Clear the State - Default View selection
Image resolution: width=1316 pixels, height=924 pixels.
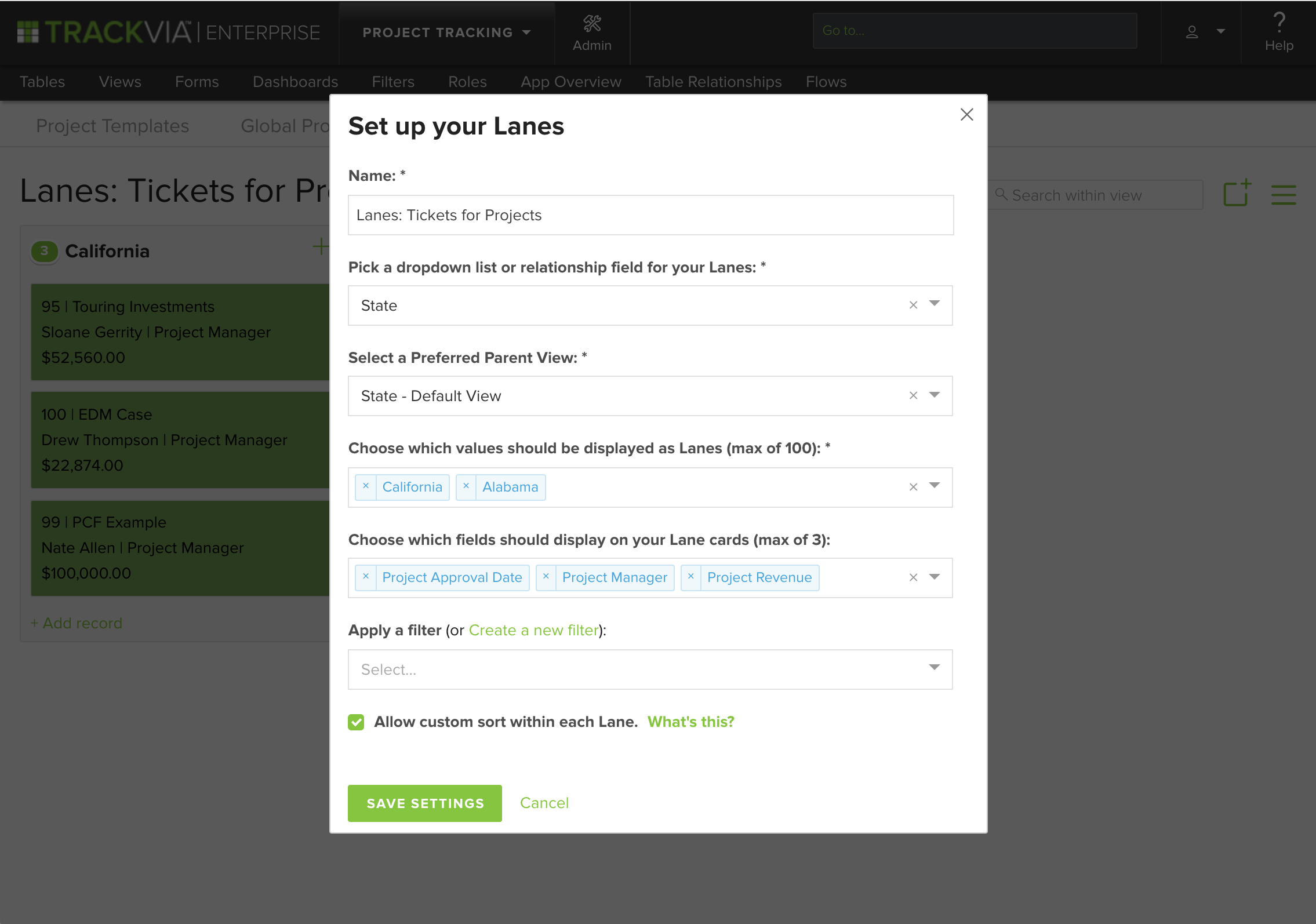click(x=913, y=395)
